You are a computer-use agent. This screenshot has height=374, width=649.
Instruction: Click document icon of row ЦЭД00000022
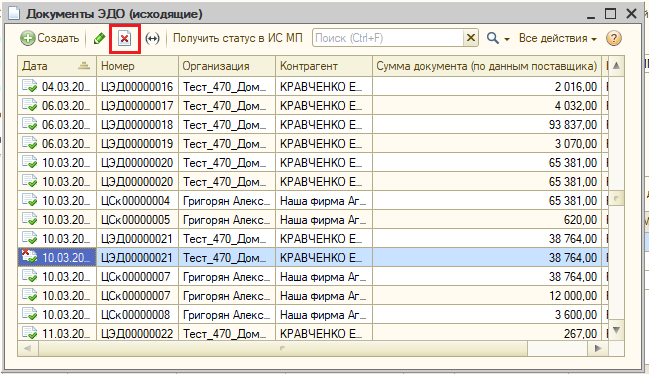(x=29, y=333)
